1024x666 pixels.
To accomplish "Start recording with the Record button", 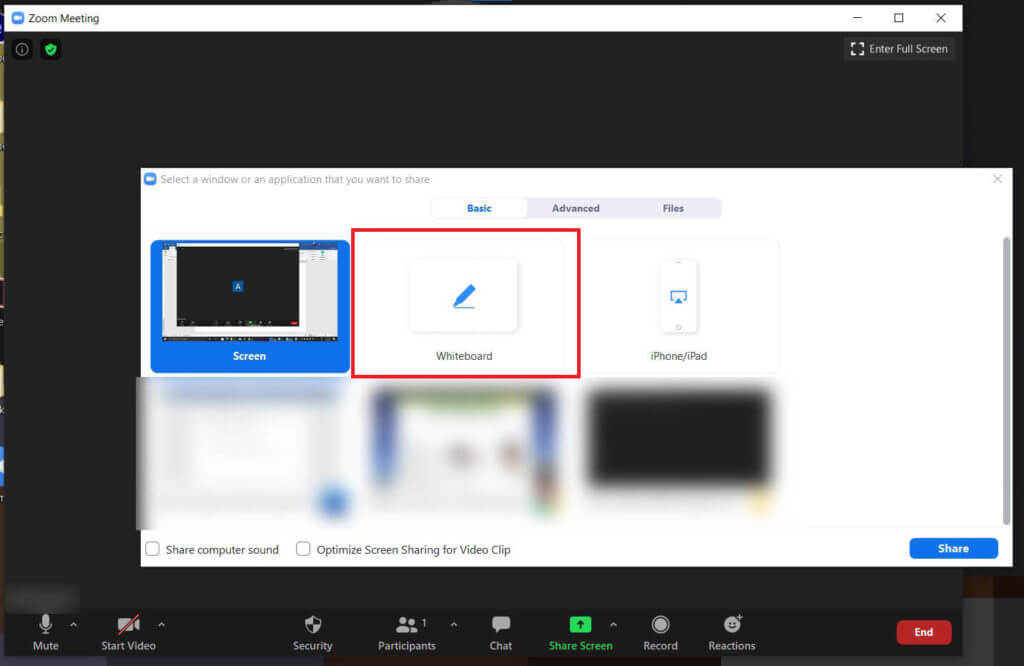I will 660,632.
